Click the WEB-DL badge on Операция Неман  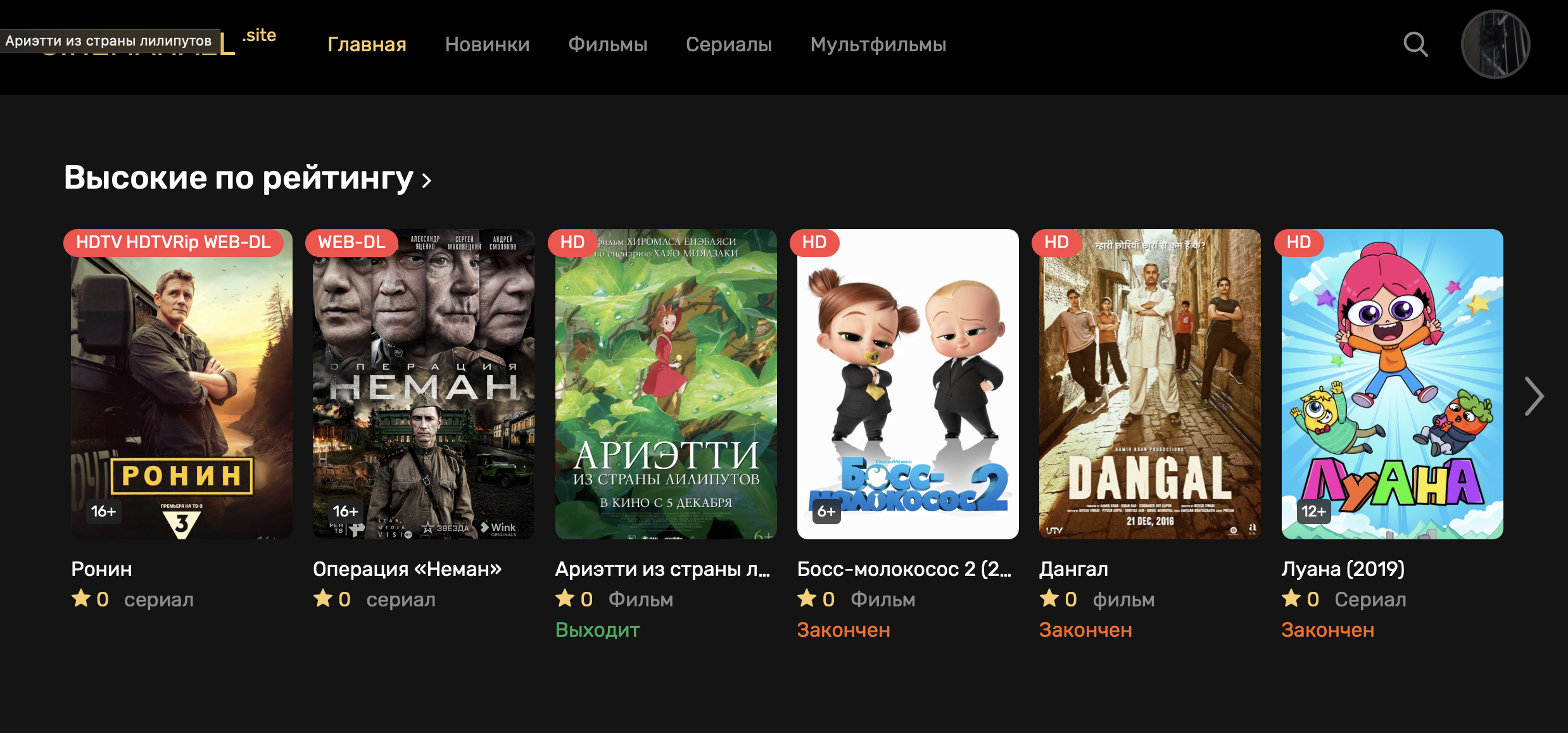[351, 242]
